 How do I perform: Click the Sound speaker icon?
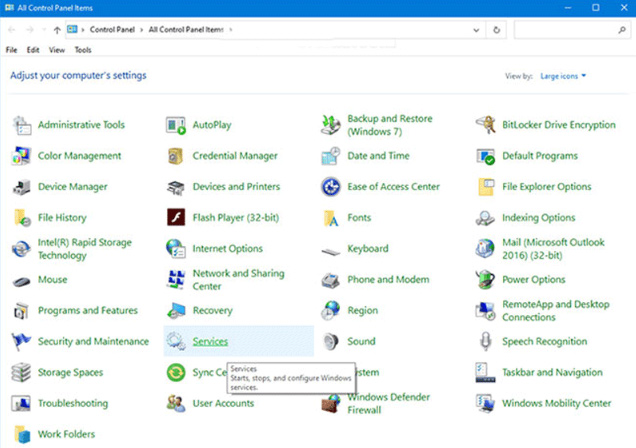331,341
